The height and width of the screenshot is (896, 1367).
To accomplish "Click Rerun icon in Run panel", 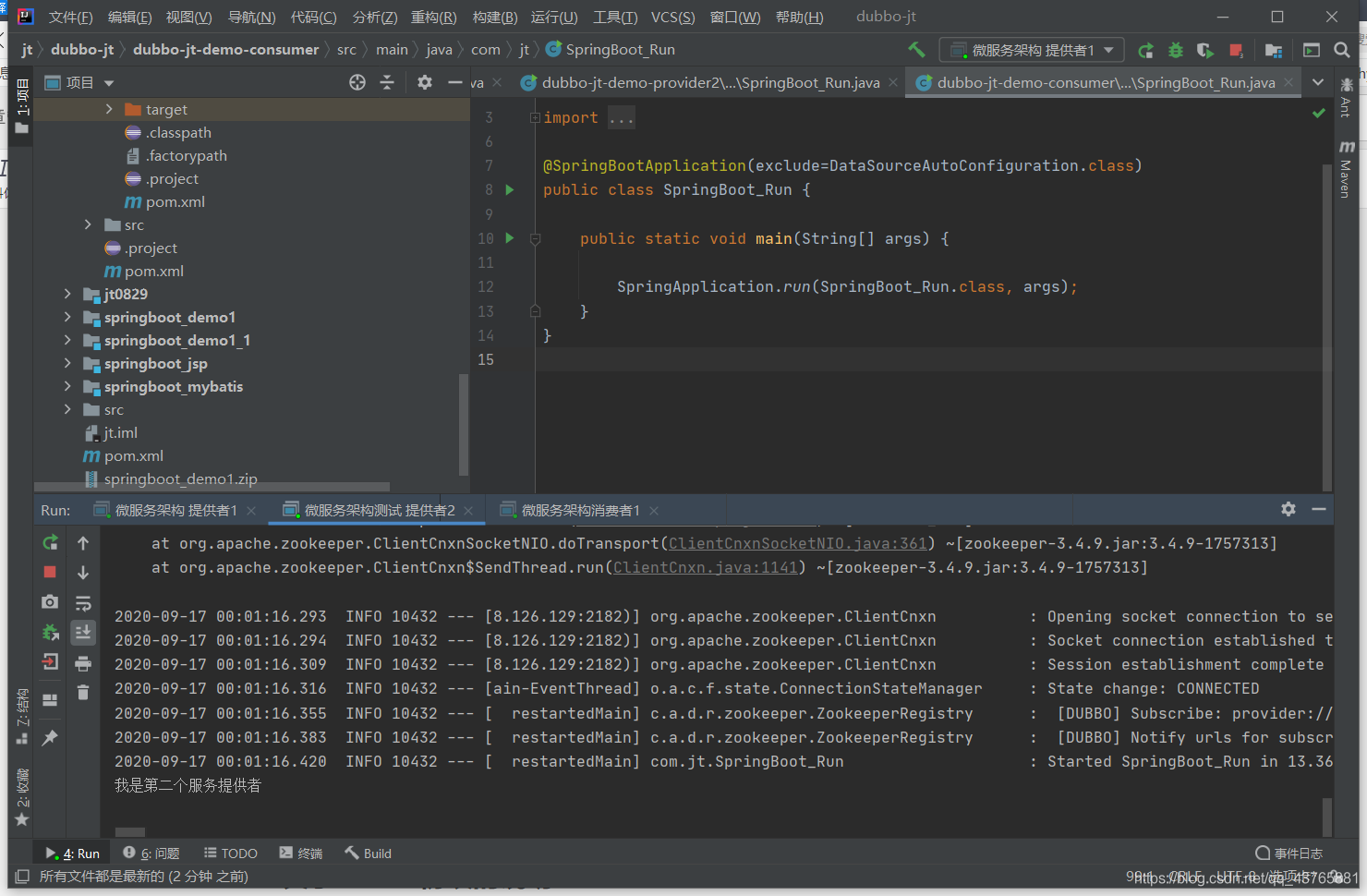I will [50, 543].
